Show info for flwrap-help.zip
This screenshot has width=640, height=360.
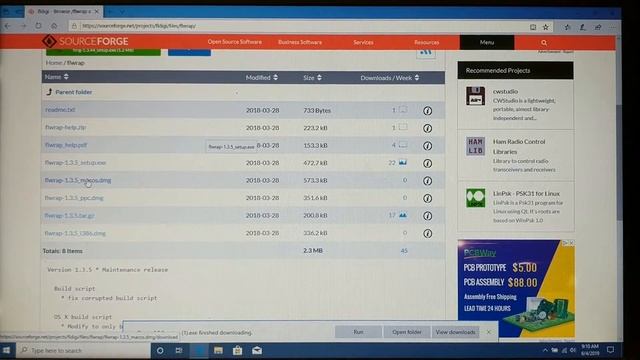(427, 128)
